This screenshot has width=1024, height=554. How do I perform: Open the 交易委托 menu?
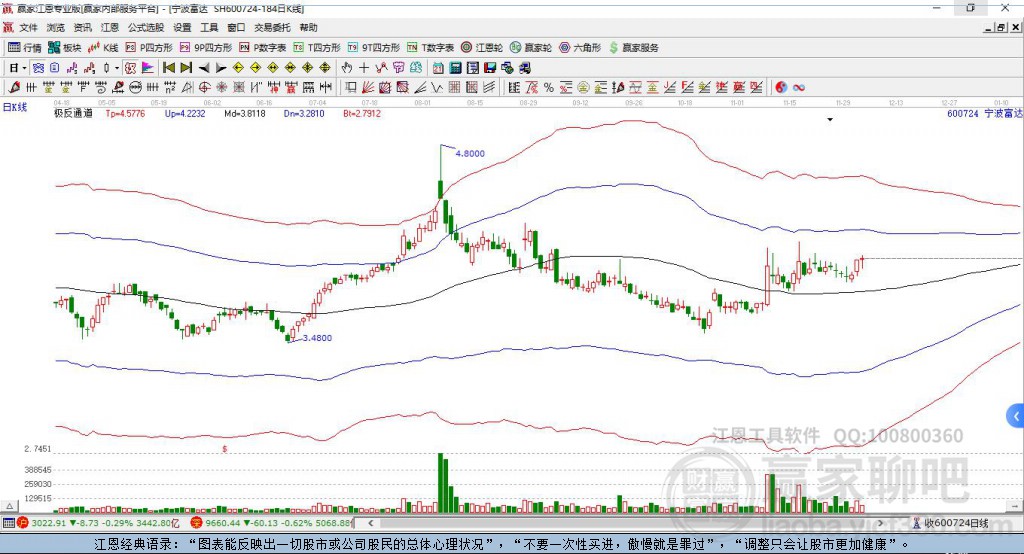pos(272,27)
